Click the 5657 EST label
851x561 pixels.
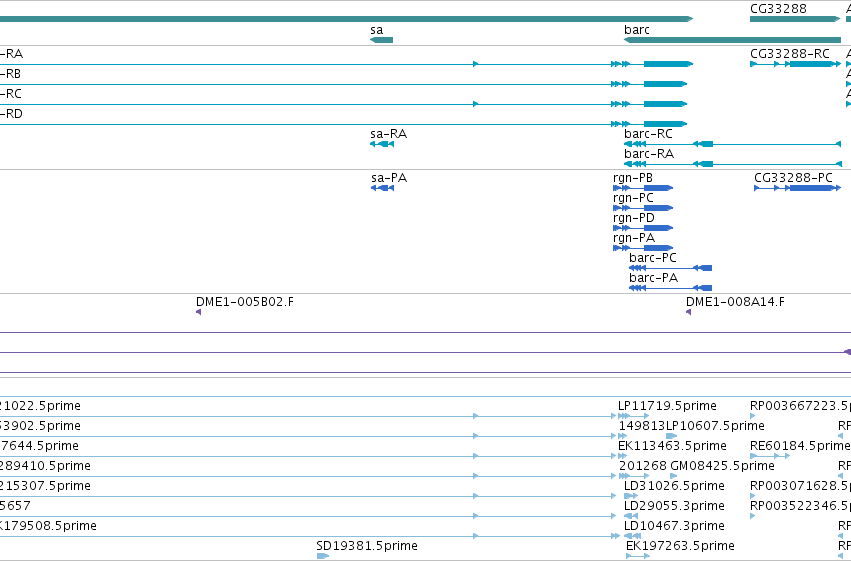coord(15,506)
